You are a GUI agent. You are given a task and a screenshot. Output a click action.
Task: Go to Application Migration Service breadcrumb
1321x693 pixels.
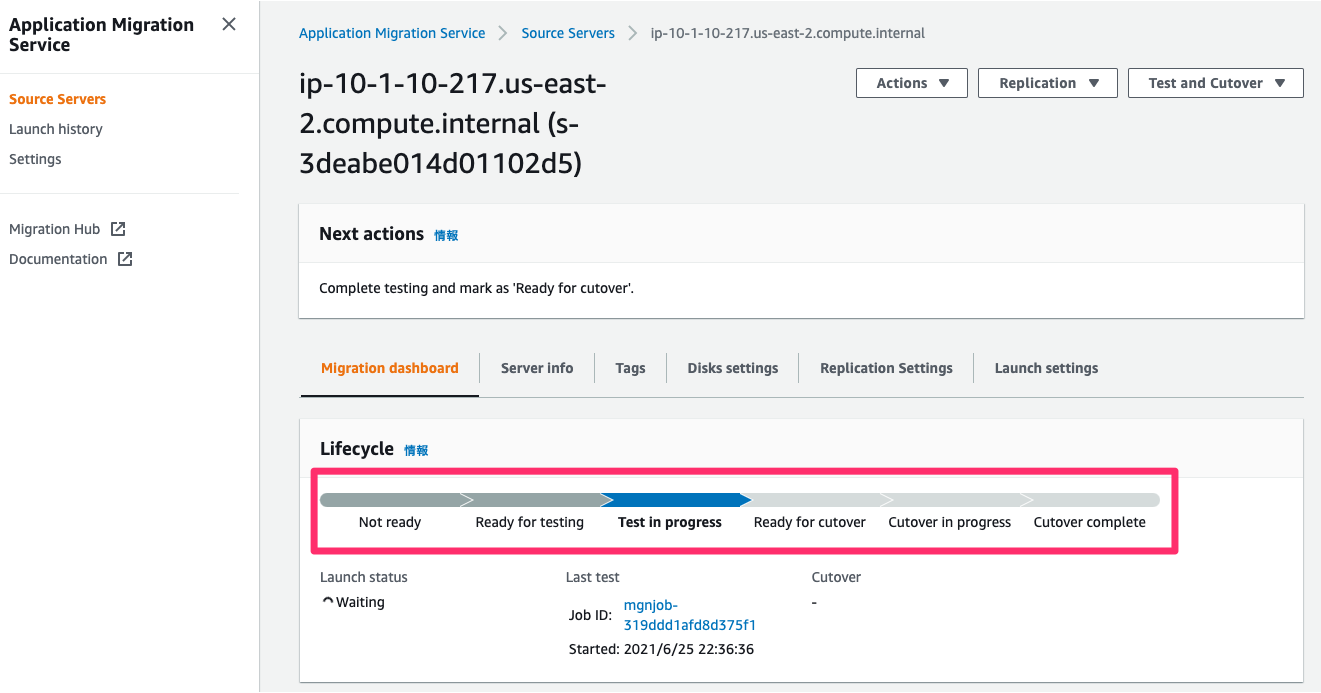click(x=392, y=33)
